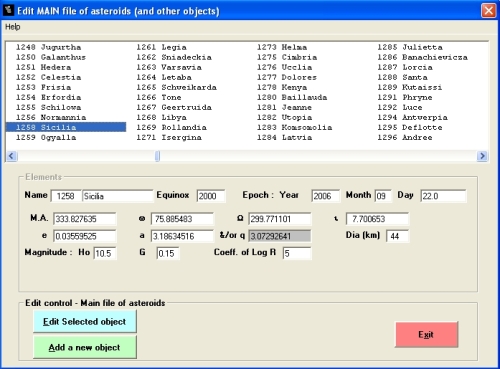The image size is (500, 369).
Task: Select 1267 Geertruida in list
Action: point(174,107)
